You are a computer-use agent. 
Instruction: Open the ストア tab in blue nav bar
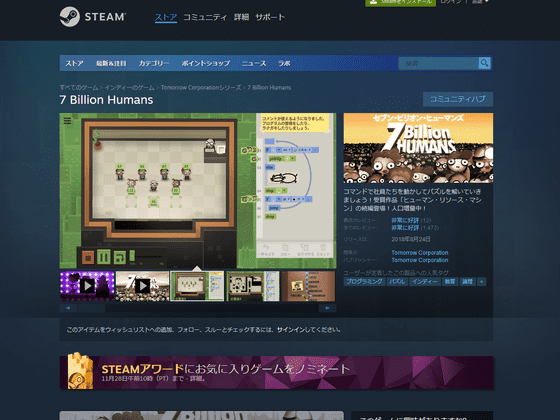[74, 63]
